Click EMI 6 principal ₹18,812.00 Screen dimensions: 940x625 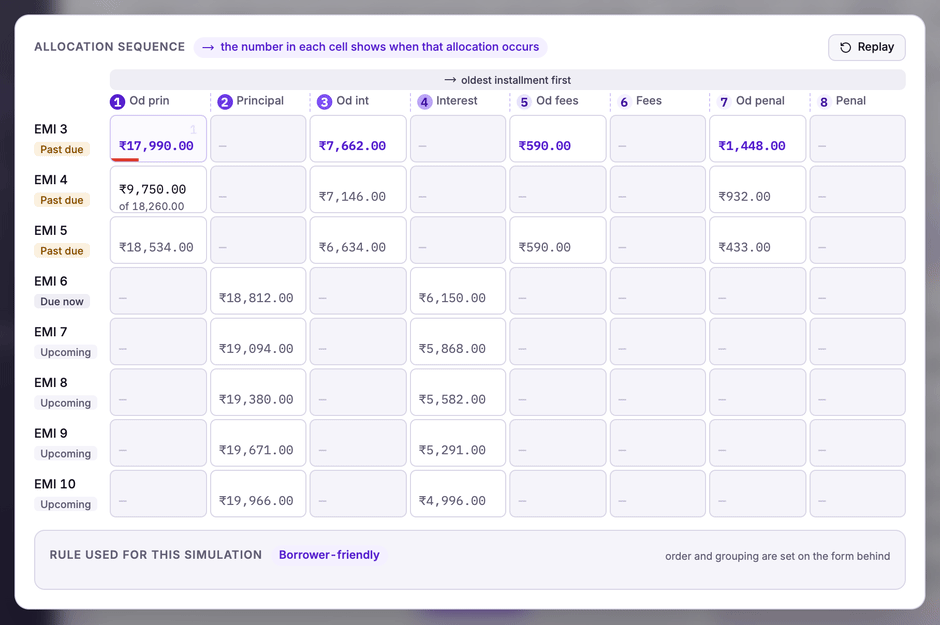tap(258, 291)
